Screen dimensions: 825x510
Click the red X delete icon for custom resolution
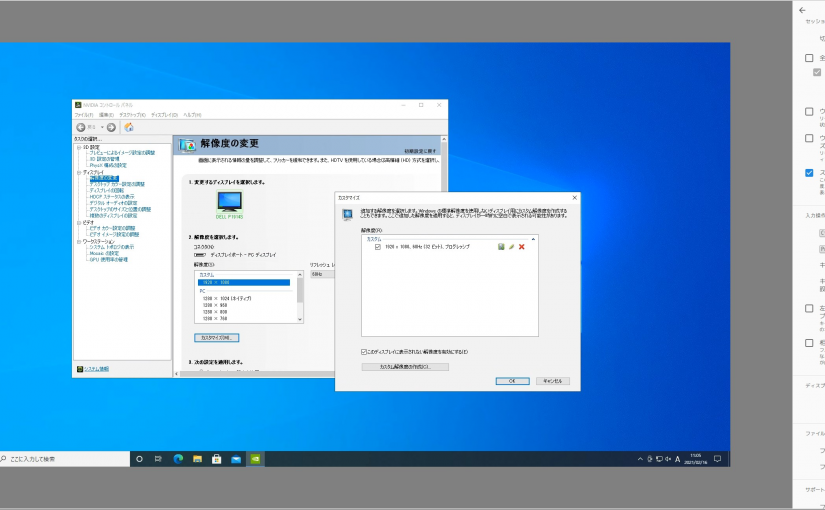pos(522,246)
